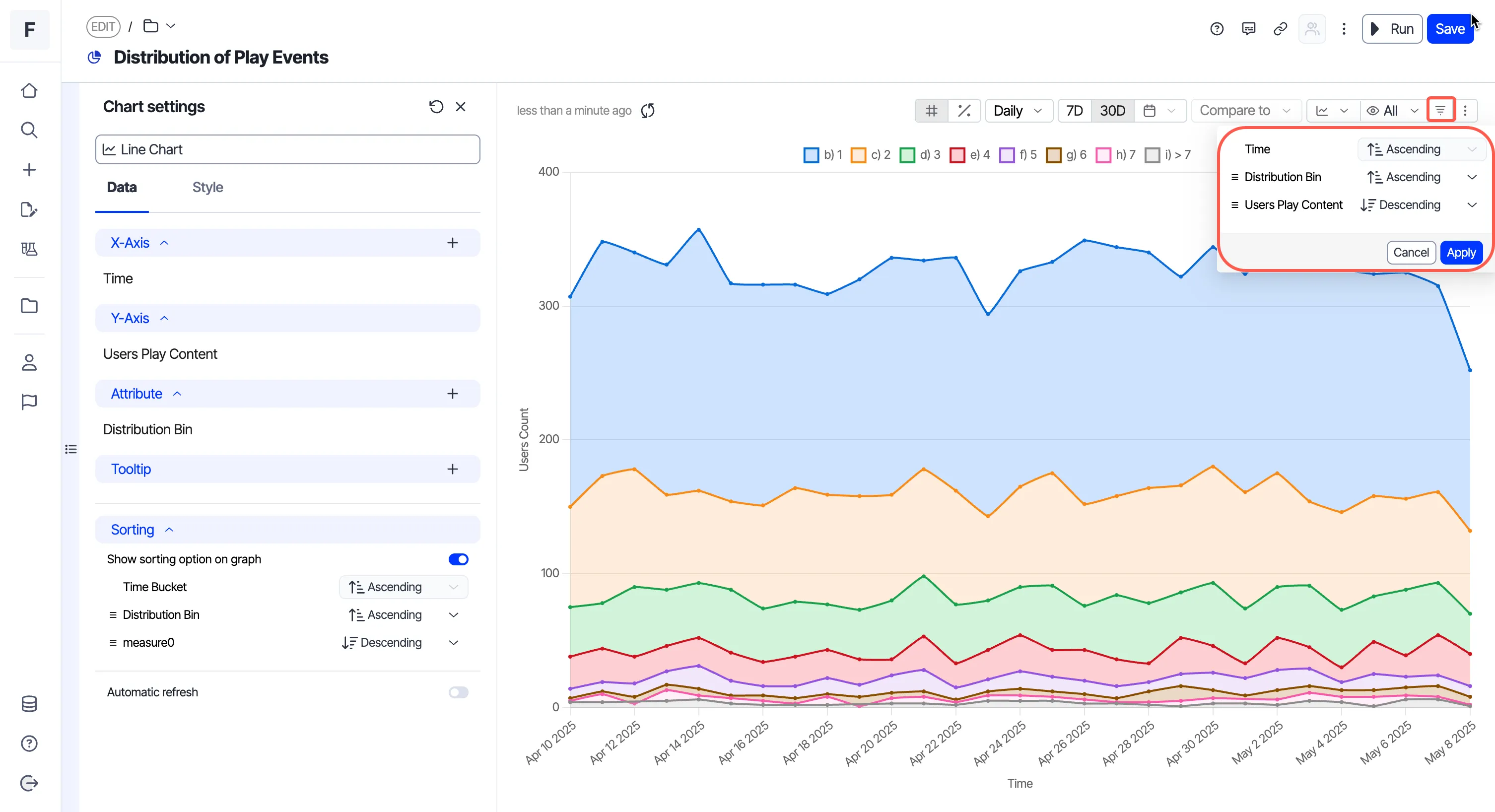Toggle legend series c) 2
The image size is (1495, 812).
pos(871,155)
